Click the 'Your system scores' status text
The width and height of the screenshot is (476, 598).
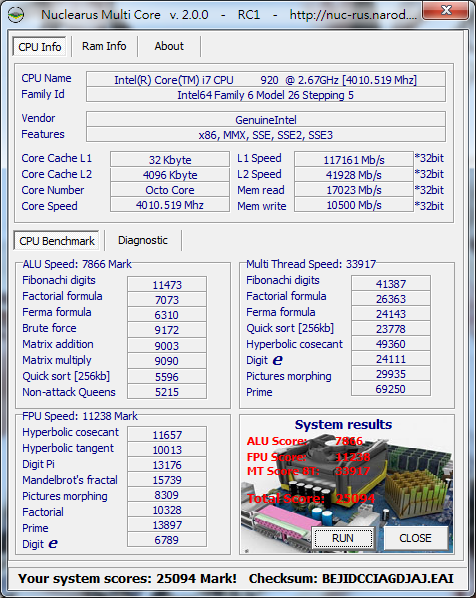pos(127,579)
